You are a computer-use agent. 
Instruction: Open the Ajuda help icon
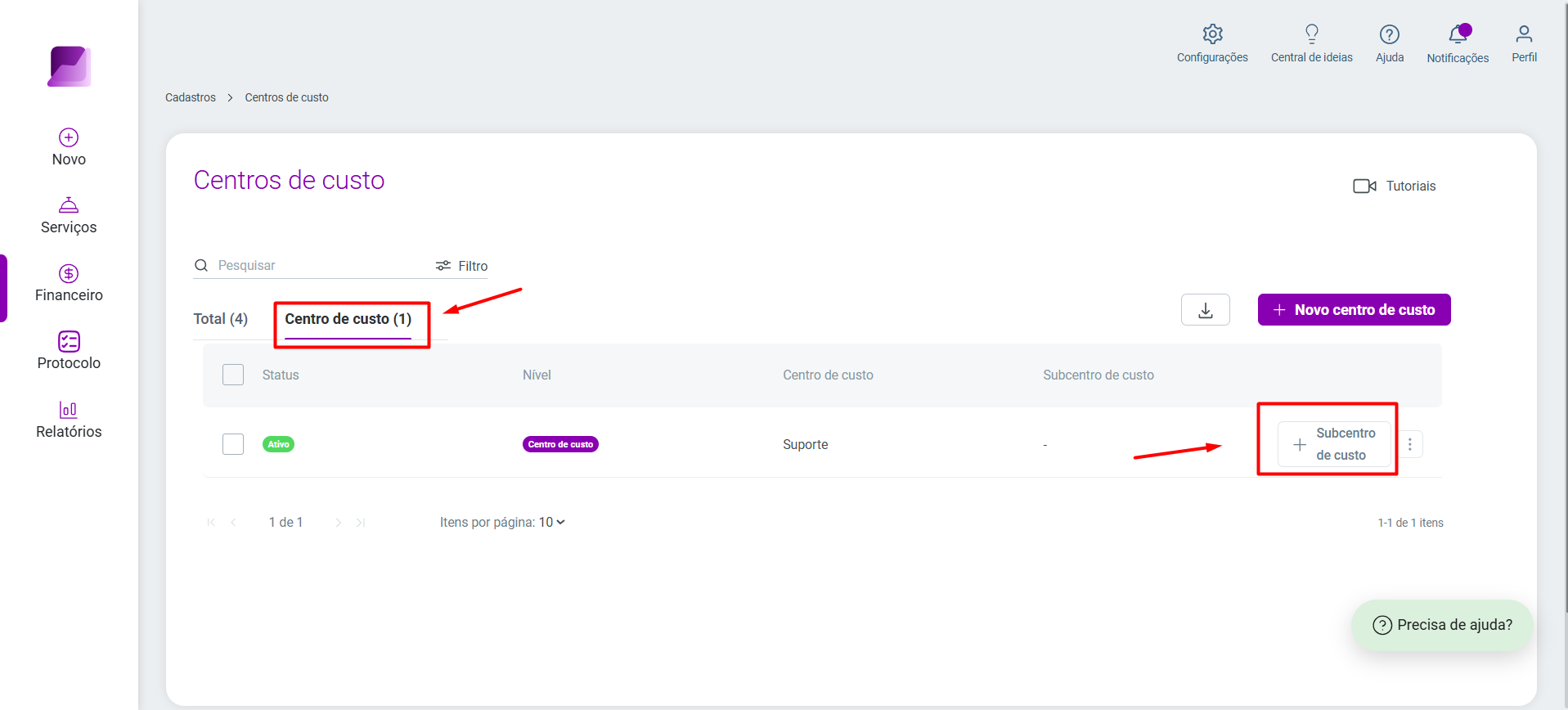coord(1389,34)
